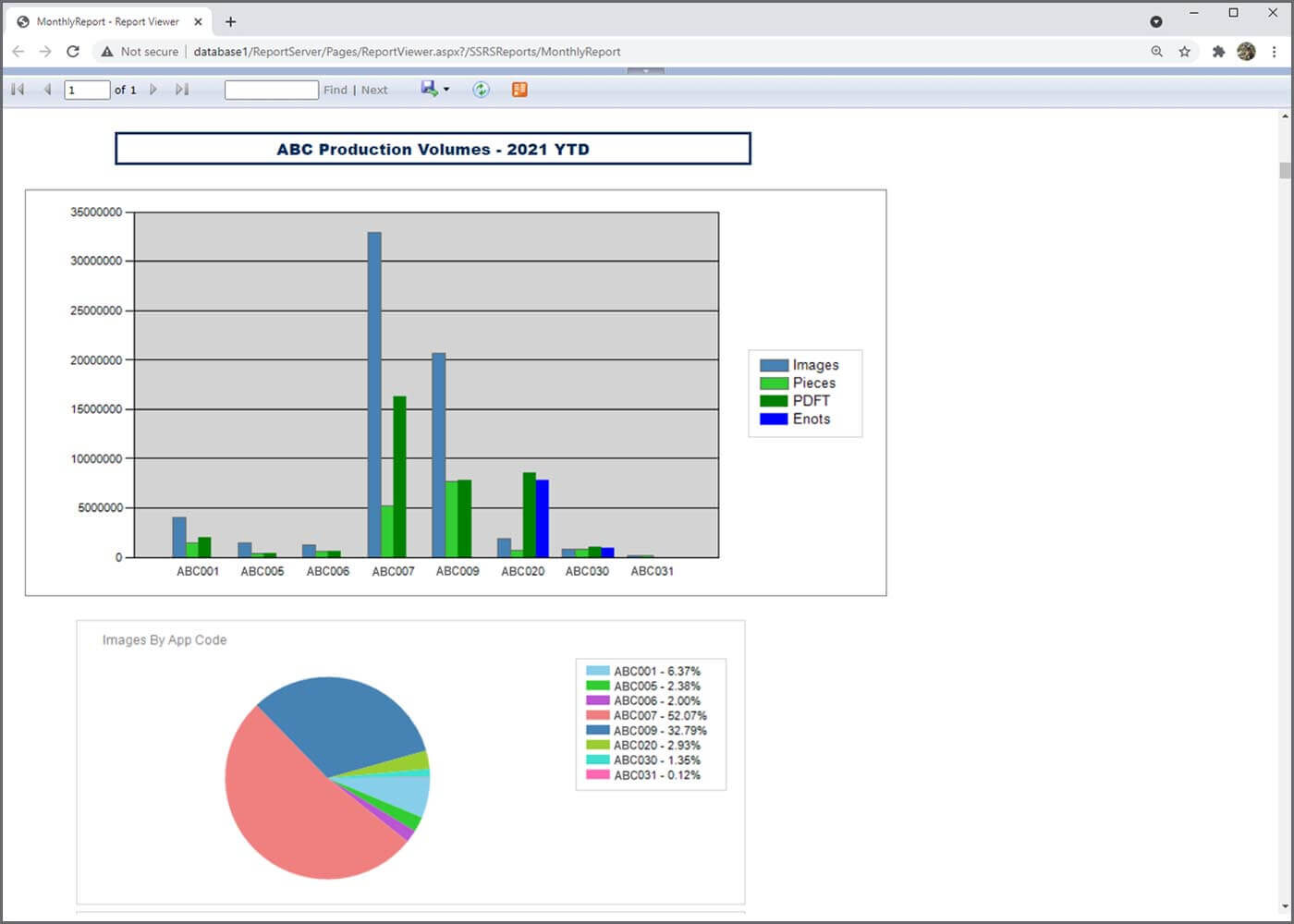Click the blue Images swatch in the chart legend

tap(774, 364)
